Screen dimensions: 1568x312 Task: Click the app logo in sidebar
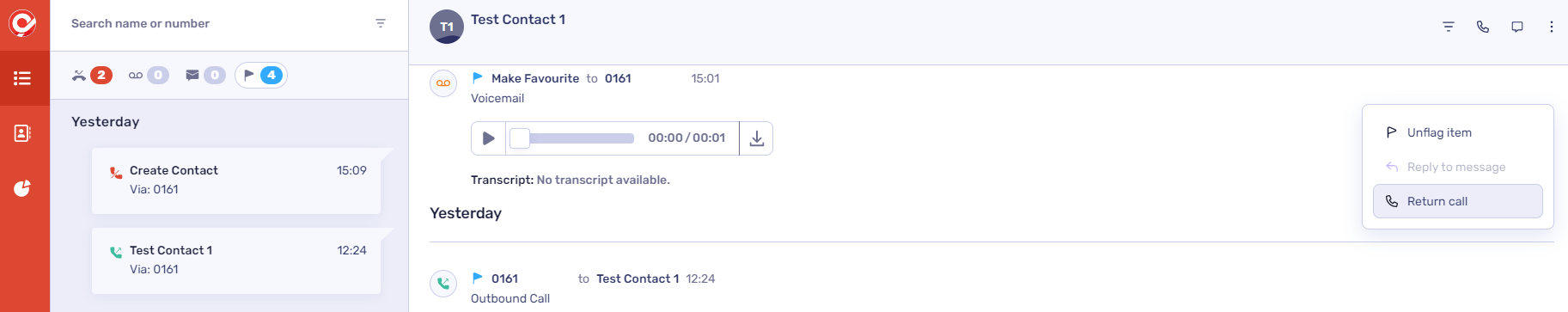23,23
